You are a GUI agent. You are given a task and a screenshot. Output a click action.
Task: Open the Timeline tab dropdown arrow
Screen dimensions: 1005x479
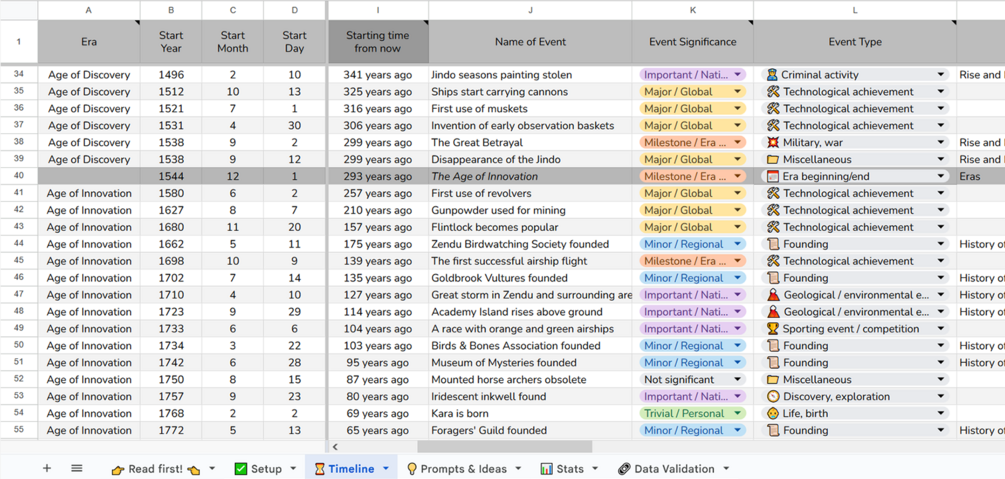[x=386, y=469]
